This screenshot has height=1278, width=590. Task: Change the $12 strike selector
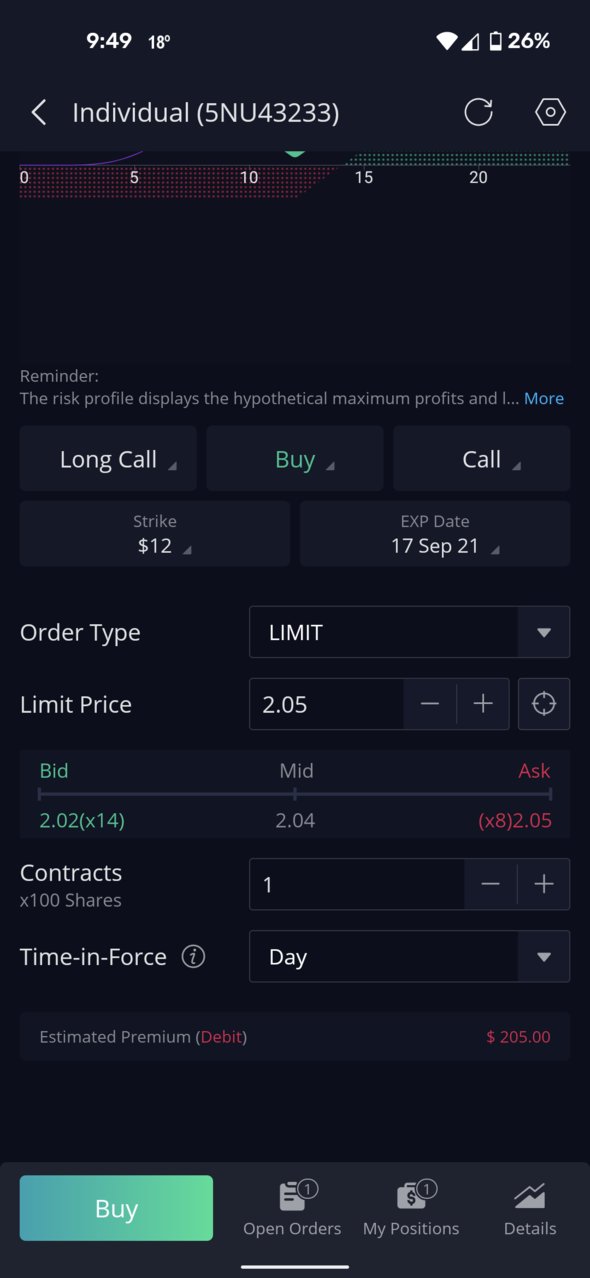click(155, 534)
